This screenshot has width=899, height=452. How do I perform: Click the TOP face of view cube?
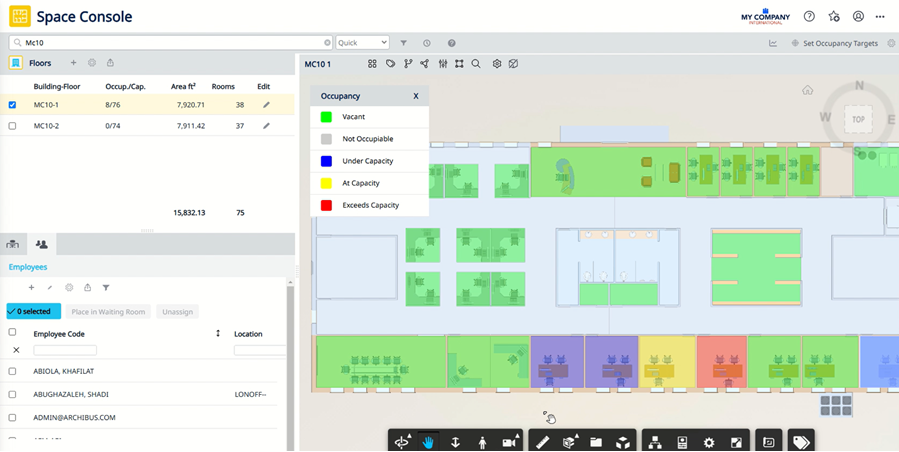click(x=858, y=119)
